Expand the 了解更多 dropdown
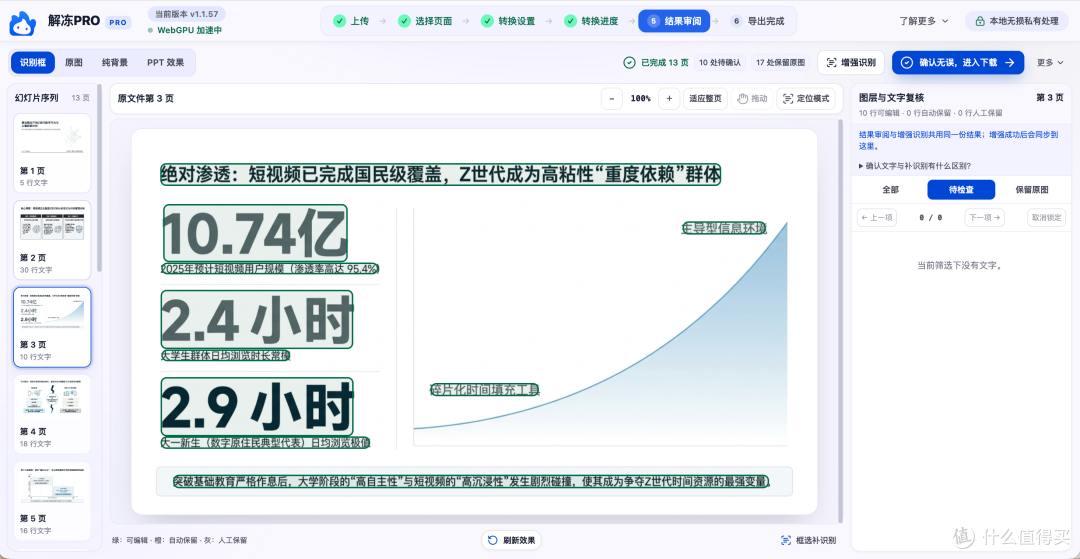 click(924, 21)
